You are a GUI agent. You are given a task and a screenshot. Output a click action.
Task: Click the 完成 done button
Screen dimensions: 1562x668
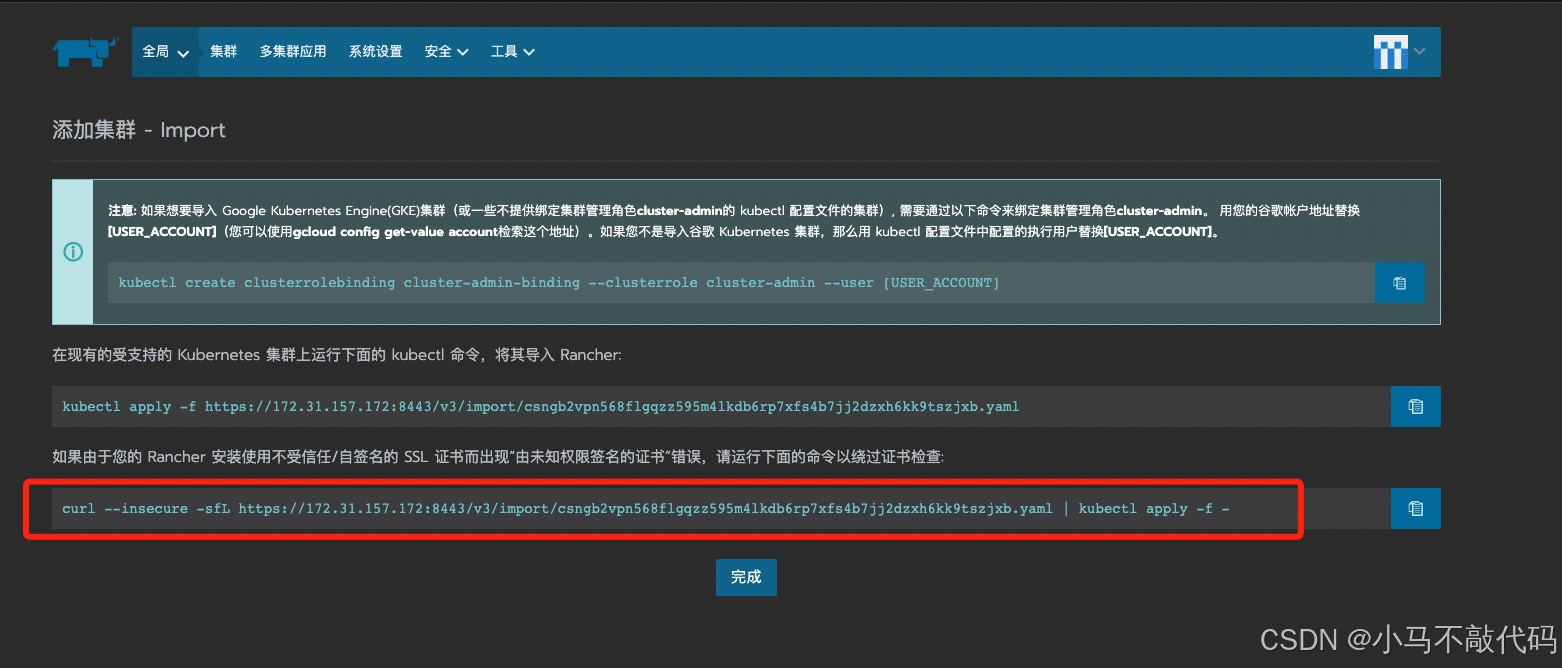click(x=746, y=577)
